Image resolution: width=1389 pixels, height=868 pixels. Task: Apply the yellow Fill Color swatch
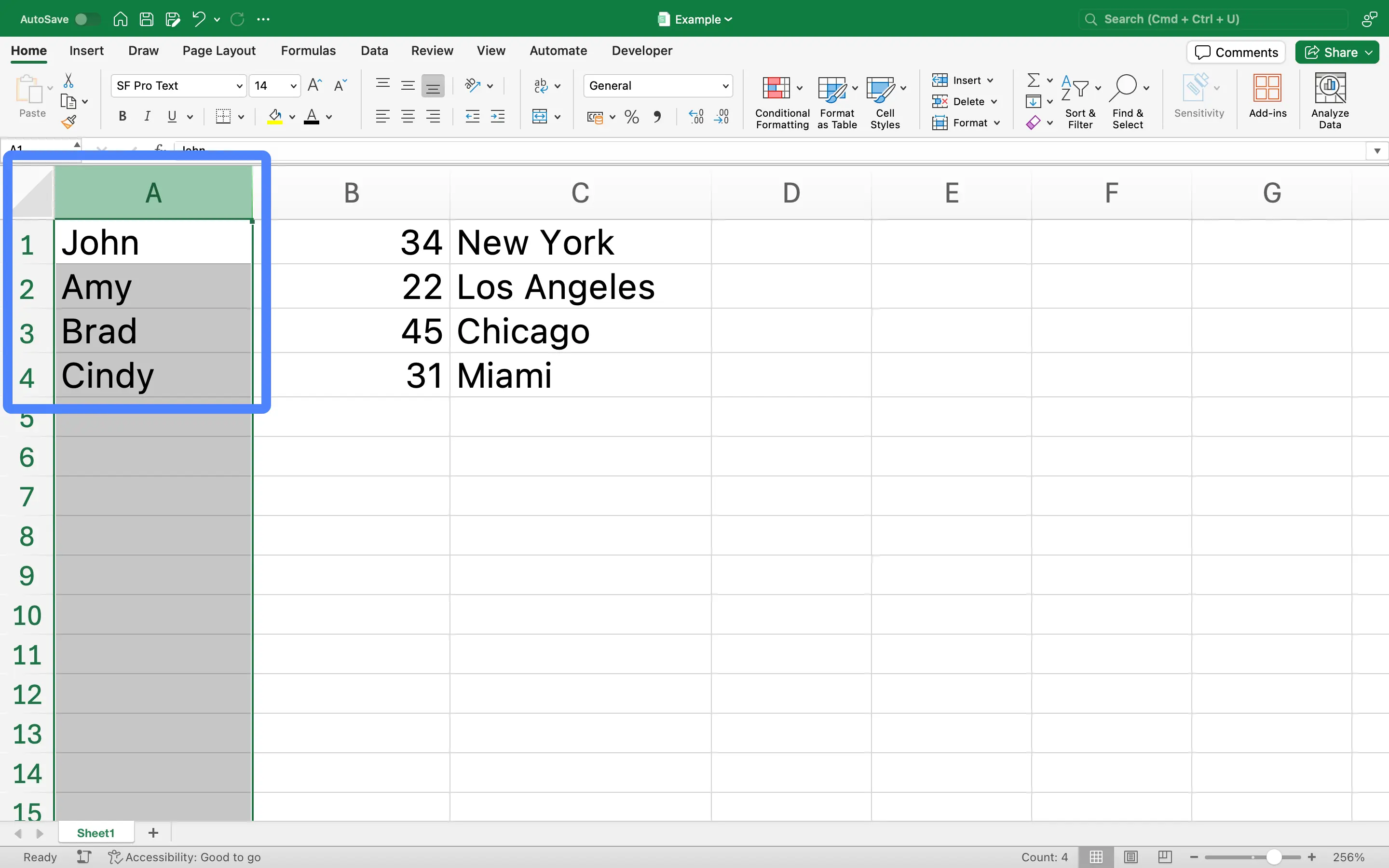click(x=275, y=117)
